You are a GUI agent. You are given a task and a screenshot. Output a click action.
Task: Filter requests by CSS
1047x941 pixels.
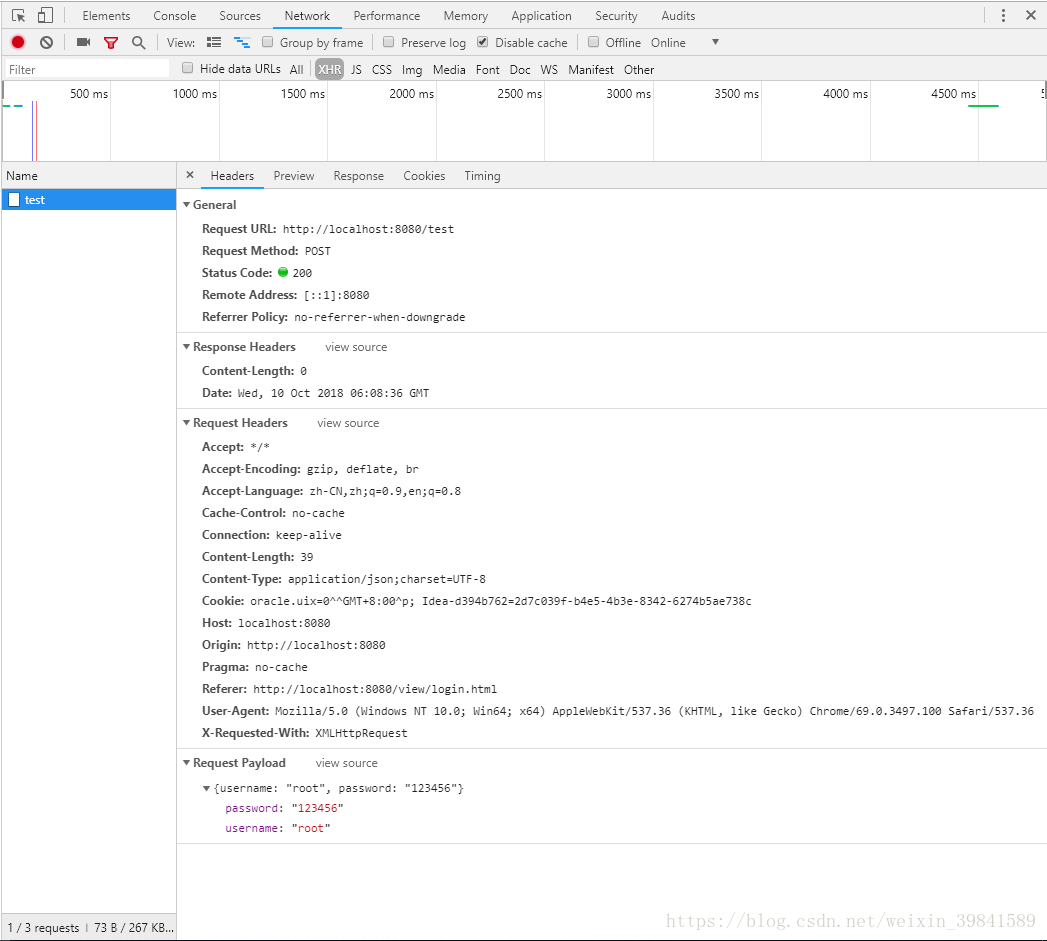coord(382,69)
